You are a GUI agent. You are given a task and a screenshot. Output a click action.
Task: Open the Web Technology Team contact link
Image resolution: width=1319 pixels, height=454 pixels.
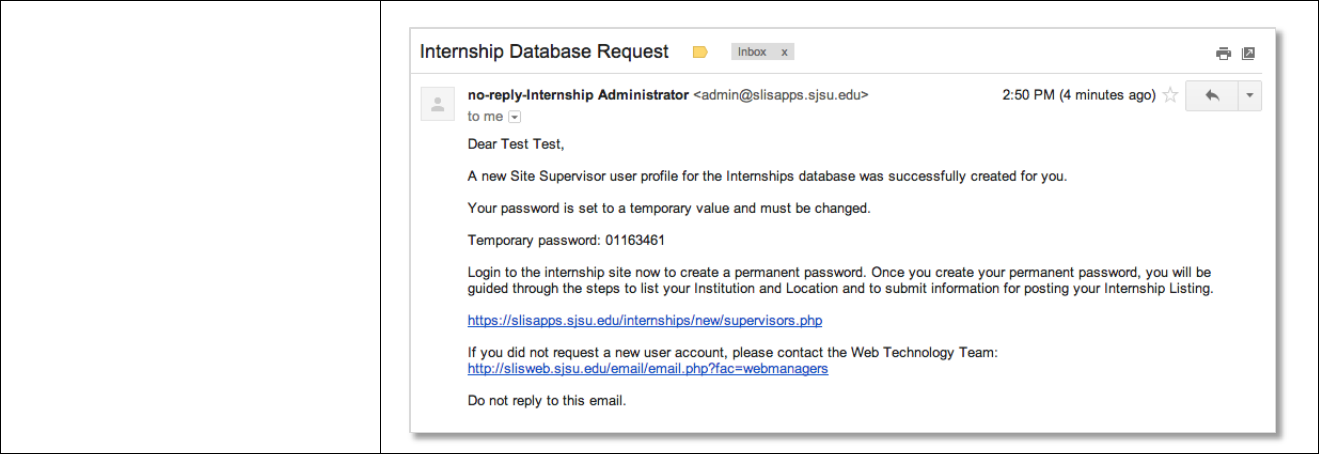coord(648,368)
